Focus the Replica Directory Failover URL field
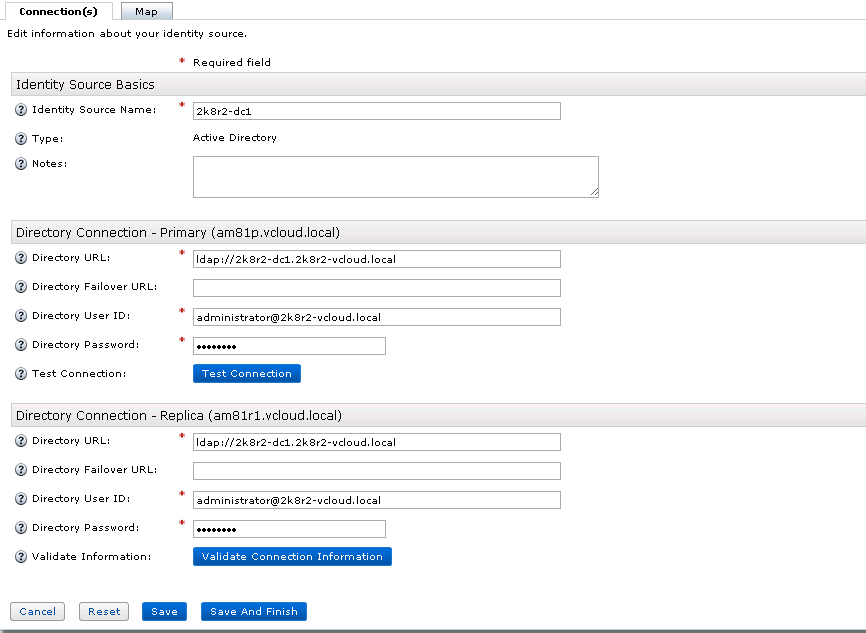This screenshot has width=866, height=633. (376, 471)
